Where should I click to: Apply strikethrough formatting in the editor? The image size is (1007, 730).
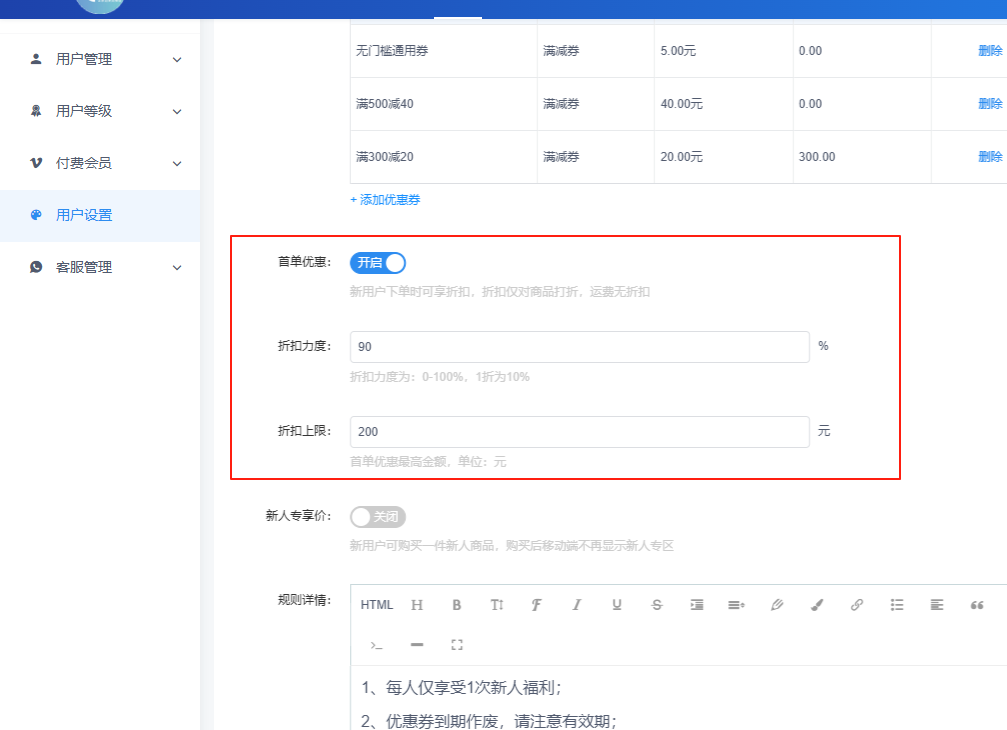(x=656, y=605)
